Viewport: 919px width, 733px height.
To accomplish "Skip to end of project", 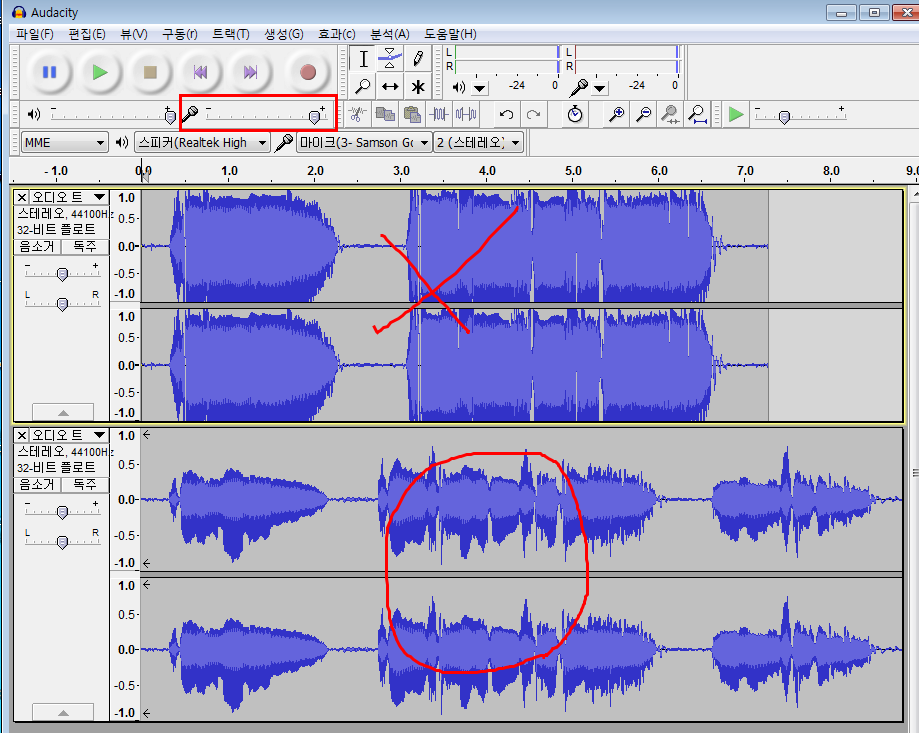I will (250, 72).
